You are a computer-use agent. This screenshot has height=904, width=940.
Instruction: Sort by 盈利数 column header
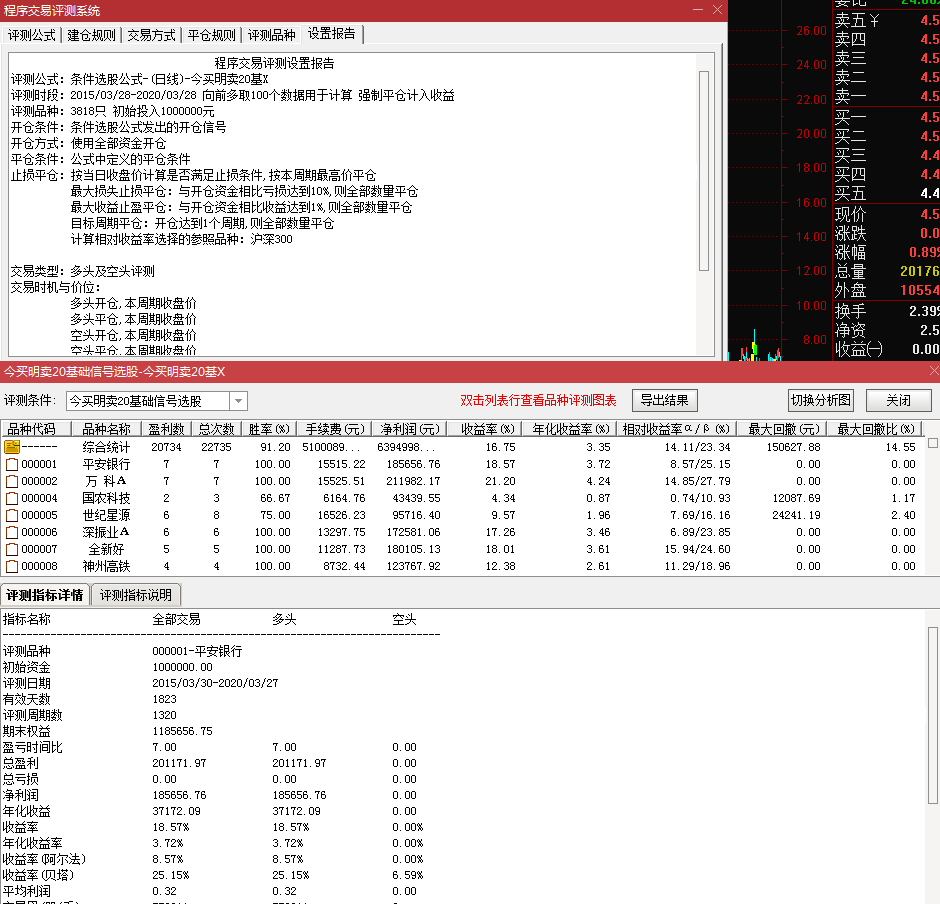tap(166, 429)
